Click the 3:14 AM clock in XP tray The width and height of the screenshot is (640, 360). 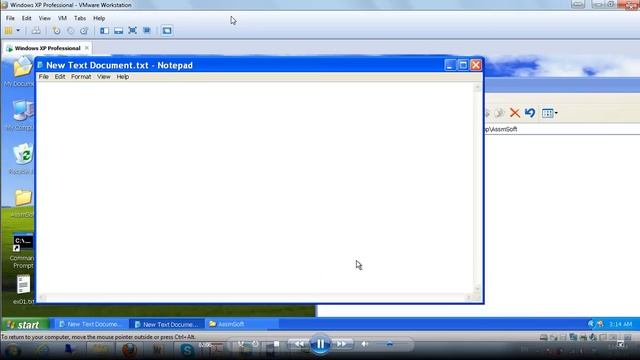(x=620, y=324)
